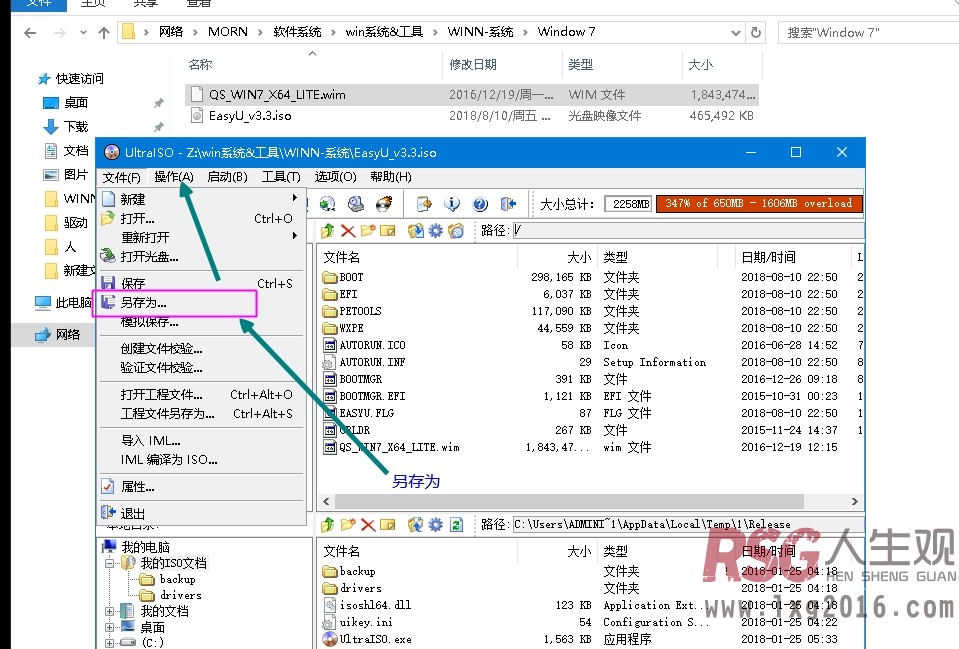This screenshot has height=649, width=959.
Task: Click Explorer's Back arrow button
Action: [30, 33]
